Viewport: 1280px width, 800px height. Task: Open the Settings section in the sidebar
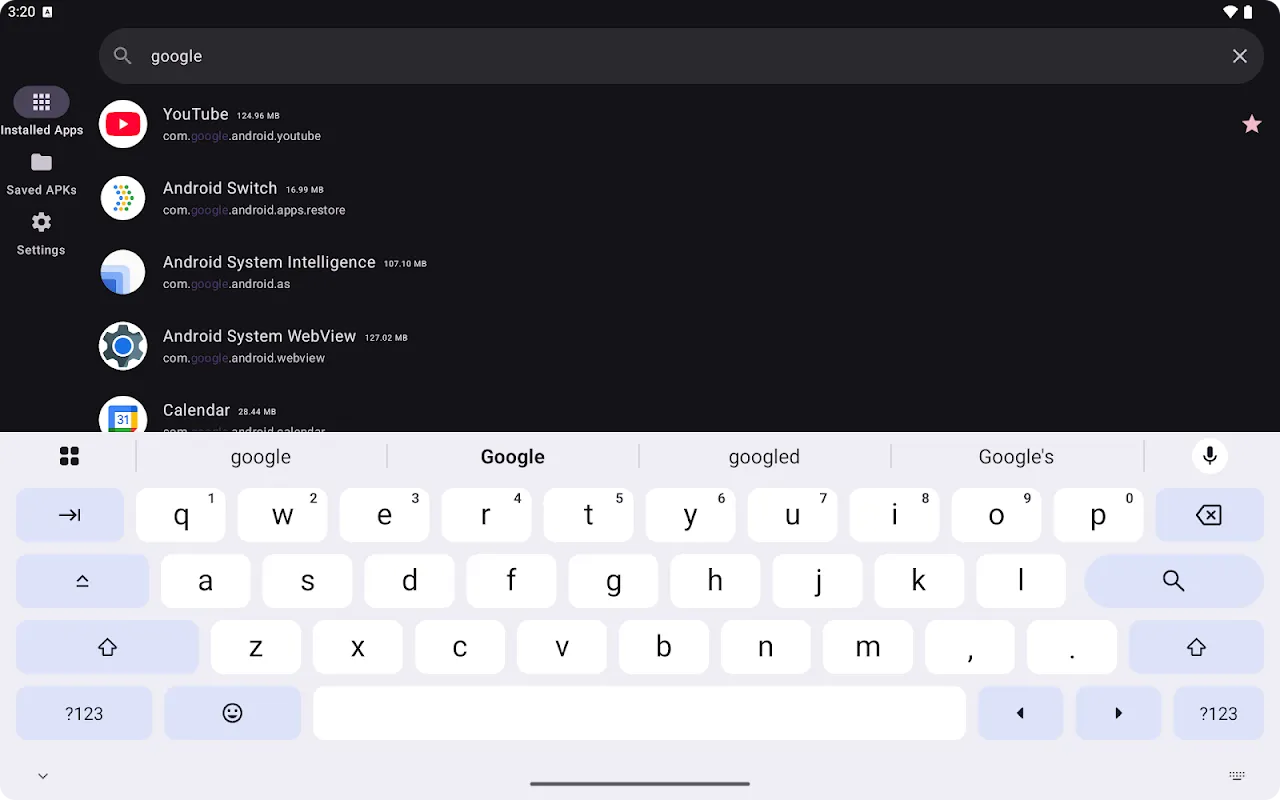[40, 233]
